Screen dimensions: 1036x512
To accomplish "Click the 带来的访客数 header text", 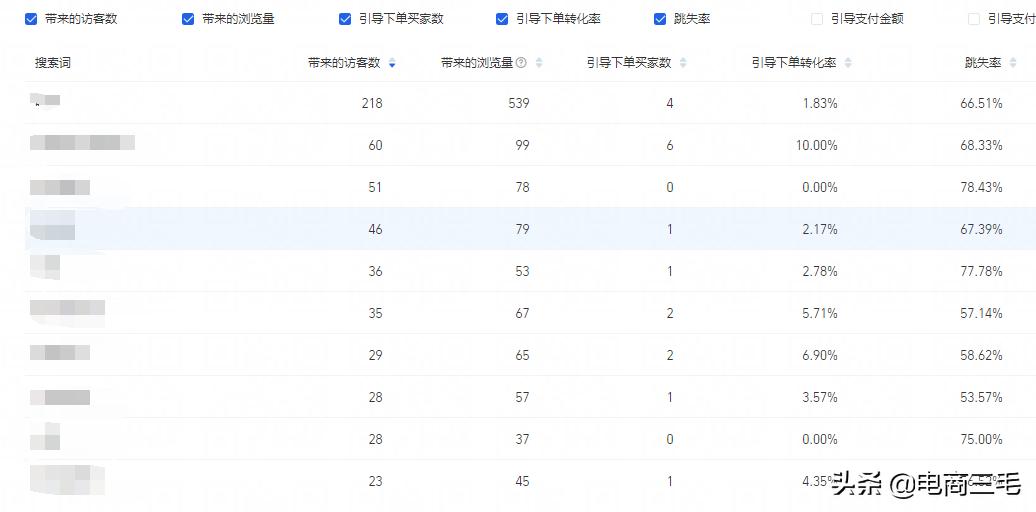I will coord(344,63).
